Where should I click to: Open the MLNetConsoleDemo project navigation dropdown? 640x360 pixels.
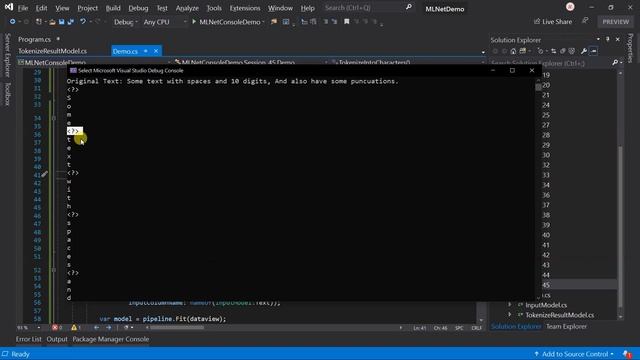click(94, 62)
